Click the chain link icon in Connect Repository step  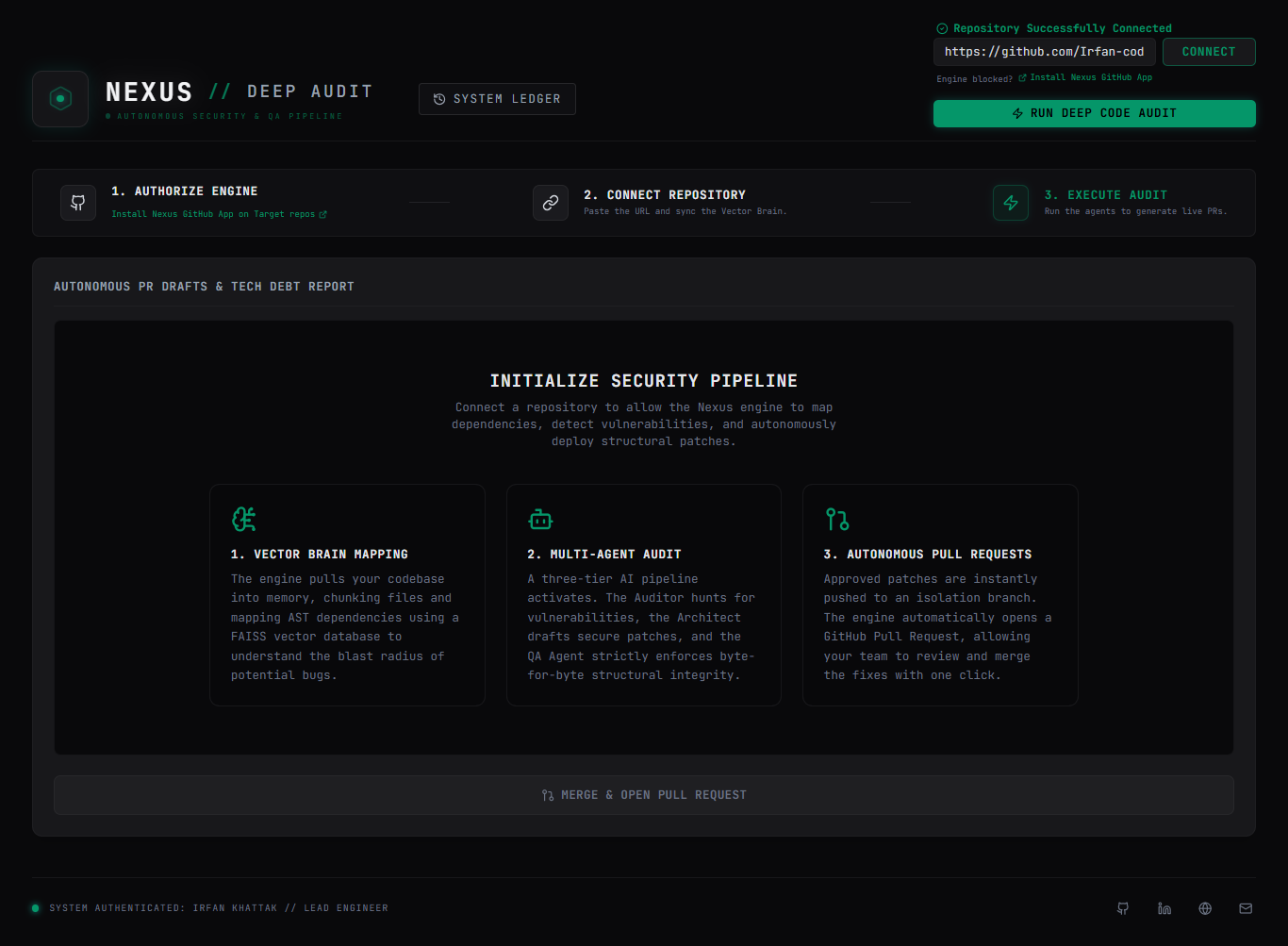551,203
